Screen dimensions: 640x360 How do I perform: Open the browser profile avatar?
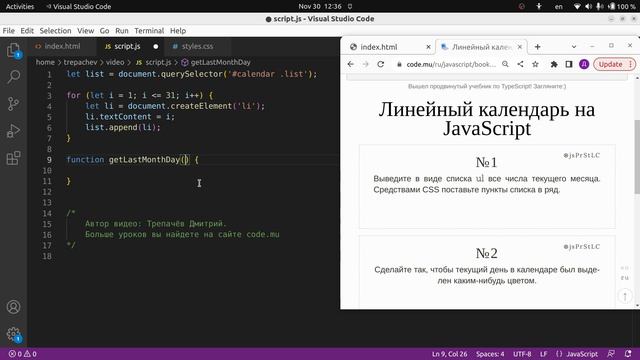pos(584,64)
